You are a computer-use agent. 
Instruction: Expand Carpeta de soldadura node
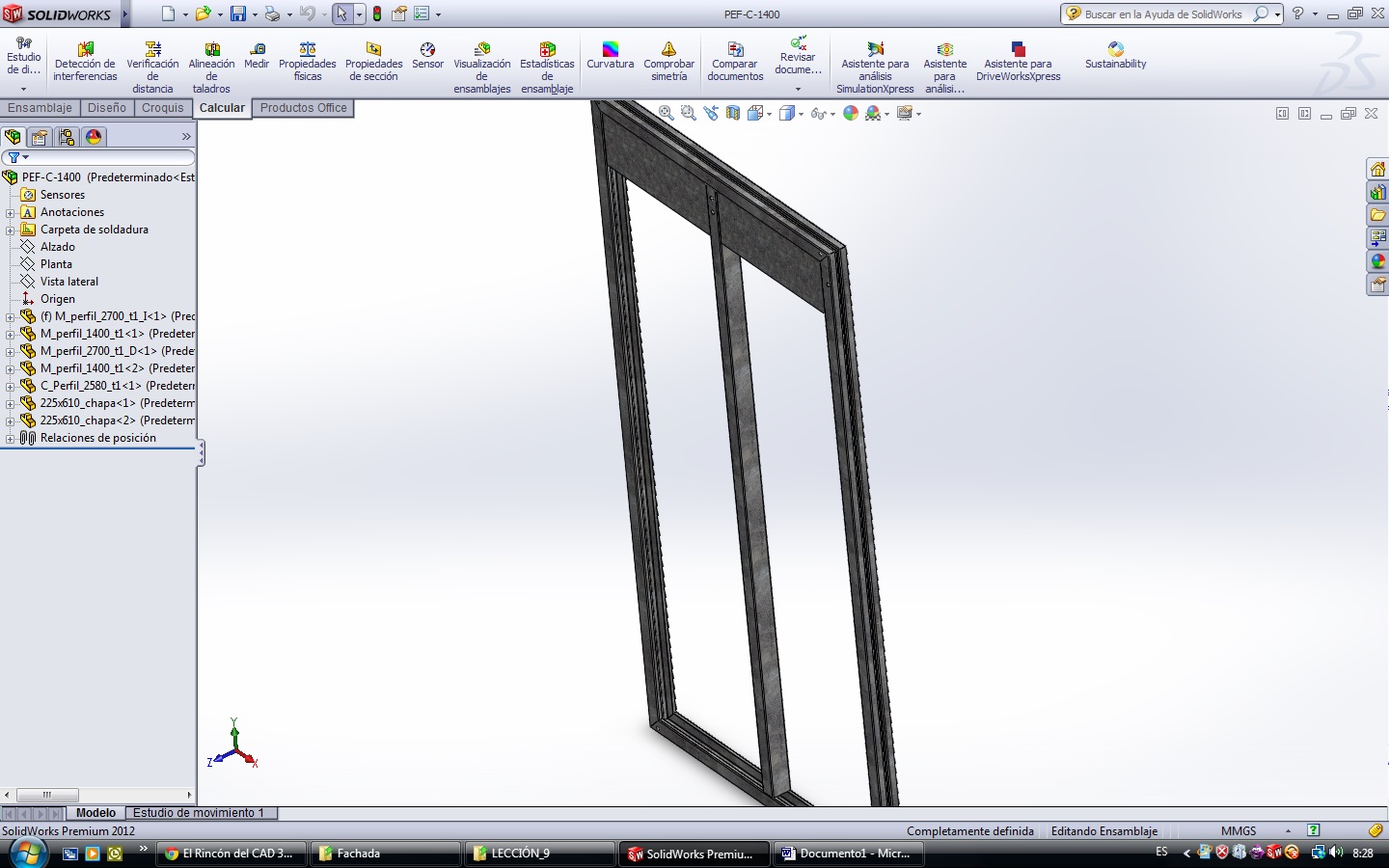(x=10, y=230)
